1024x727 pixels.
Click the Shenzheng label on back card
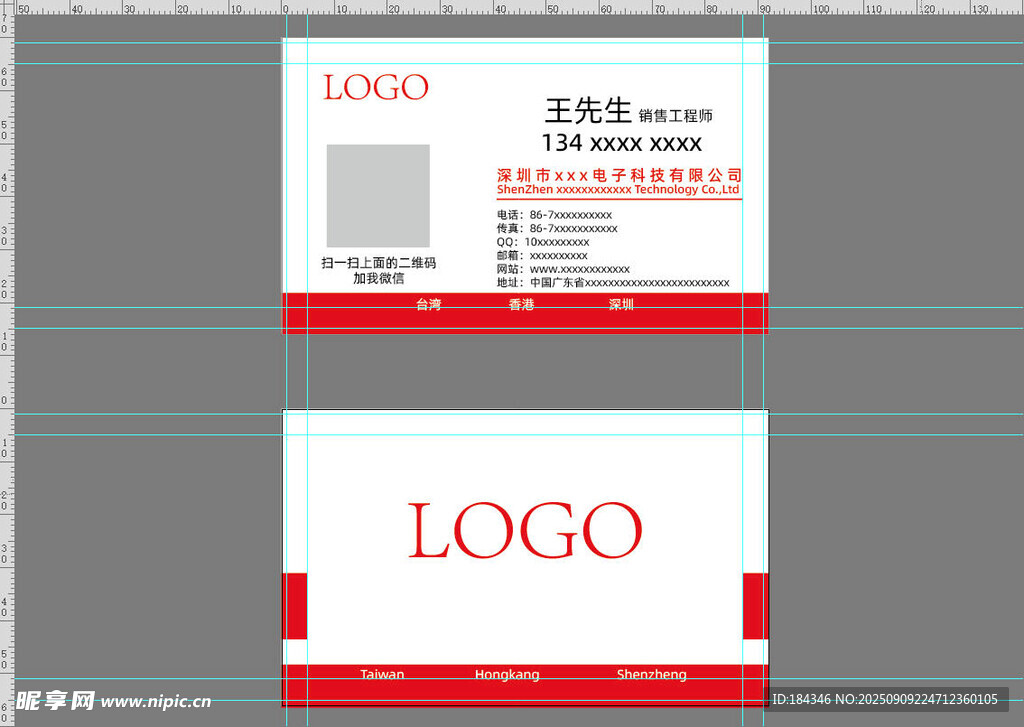pos(651,674)
